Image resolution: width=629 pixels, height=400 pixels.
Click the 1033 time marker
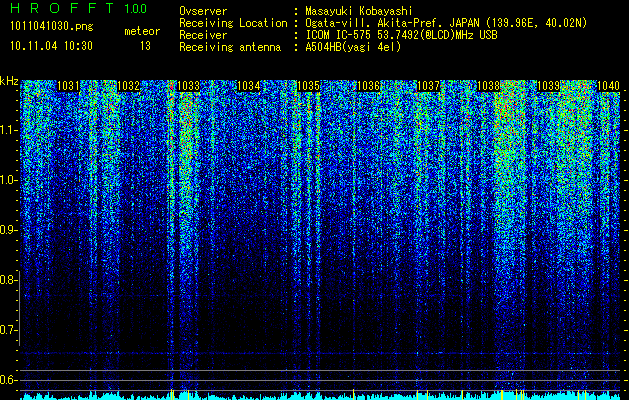coord(189,86)
